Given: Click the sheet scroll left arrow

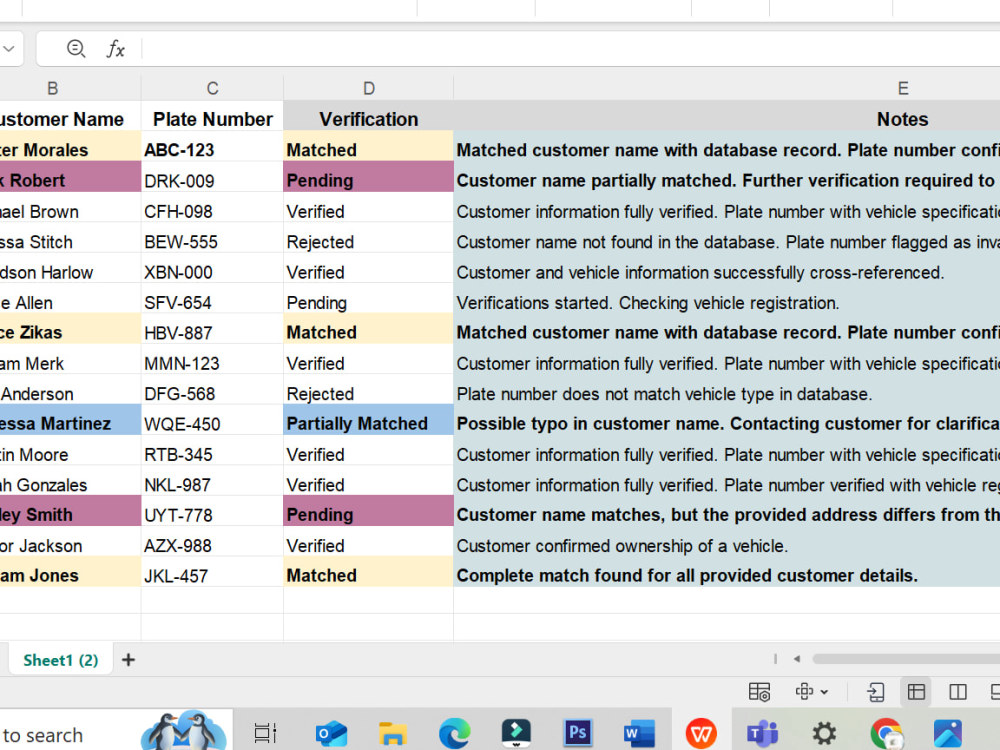Looking at the screenshot, I should 797,659.
